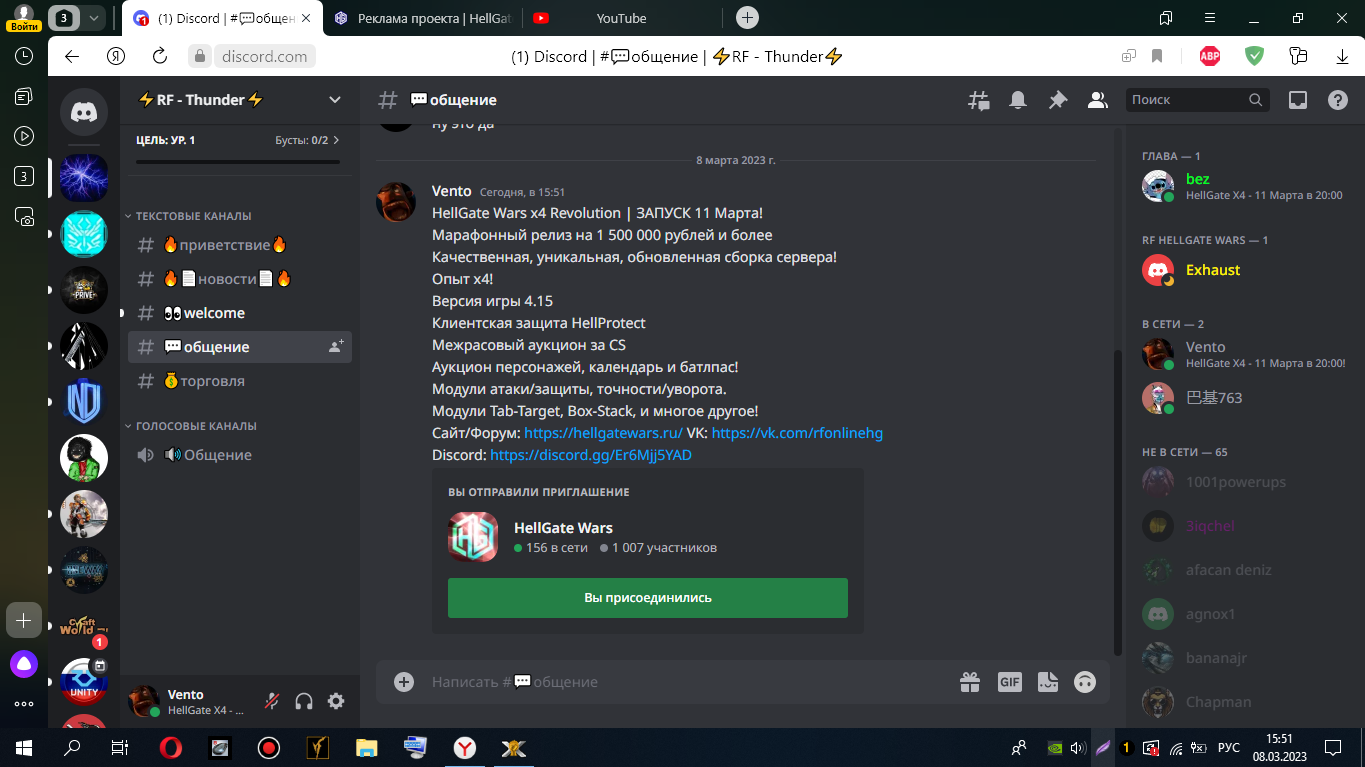Click the discord.com address bar
Viewport: 1365px width, 767px height.
265,56
